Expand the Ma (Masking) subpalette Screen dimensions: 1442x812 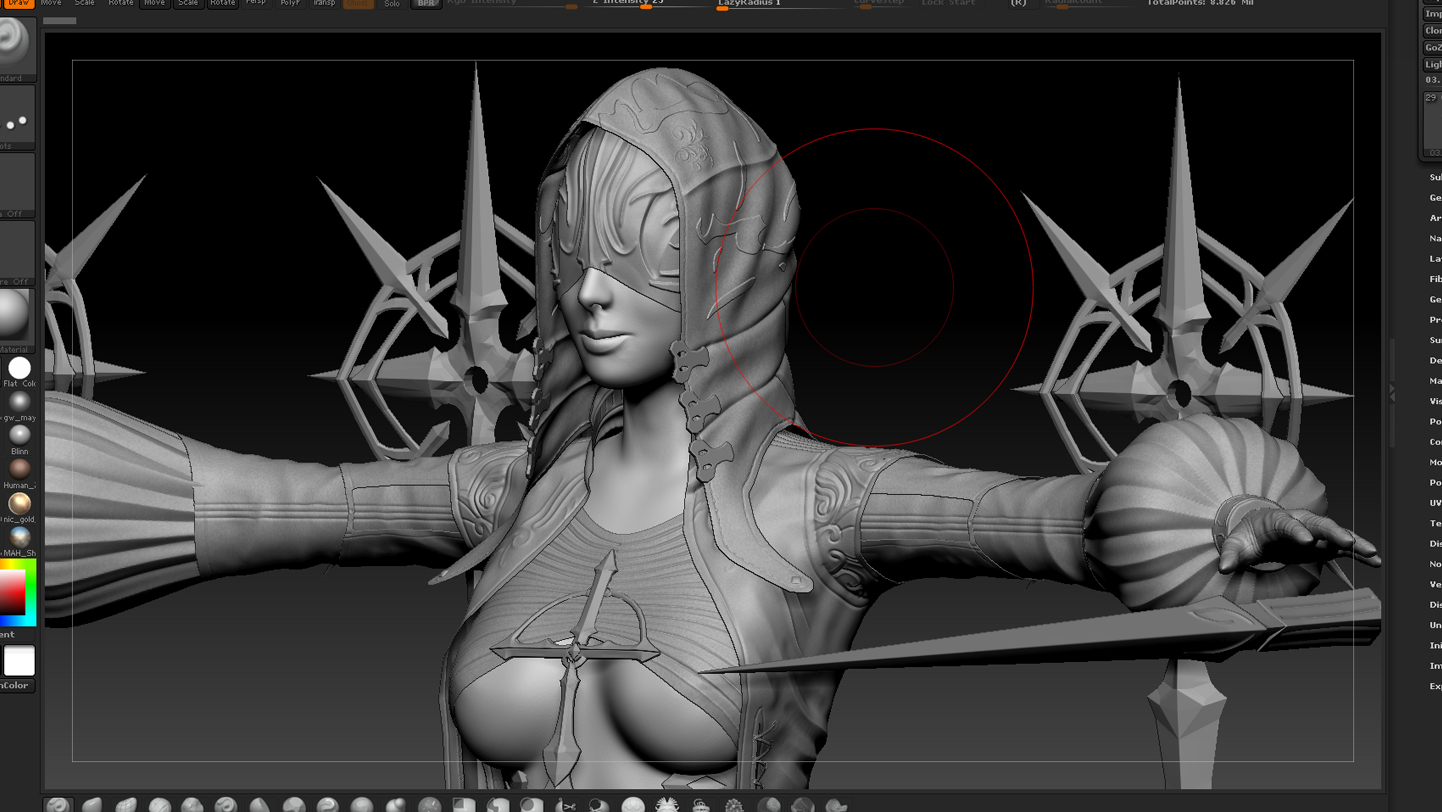tap(1435, 380)
